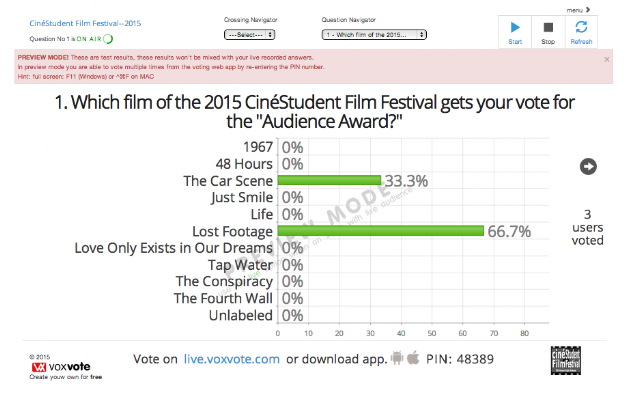
Task: Open the live.voxvote.com link
Action: pos(231,359)
